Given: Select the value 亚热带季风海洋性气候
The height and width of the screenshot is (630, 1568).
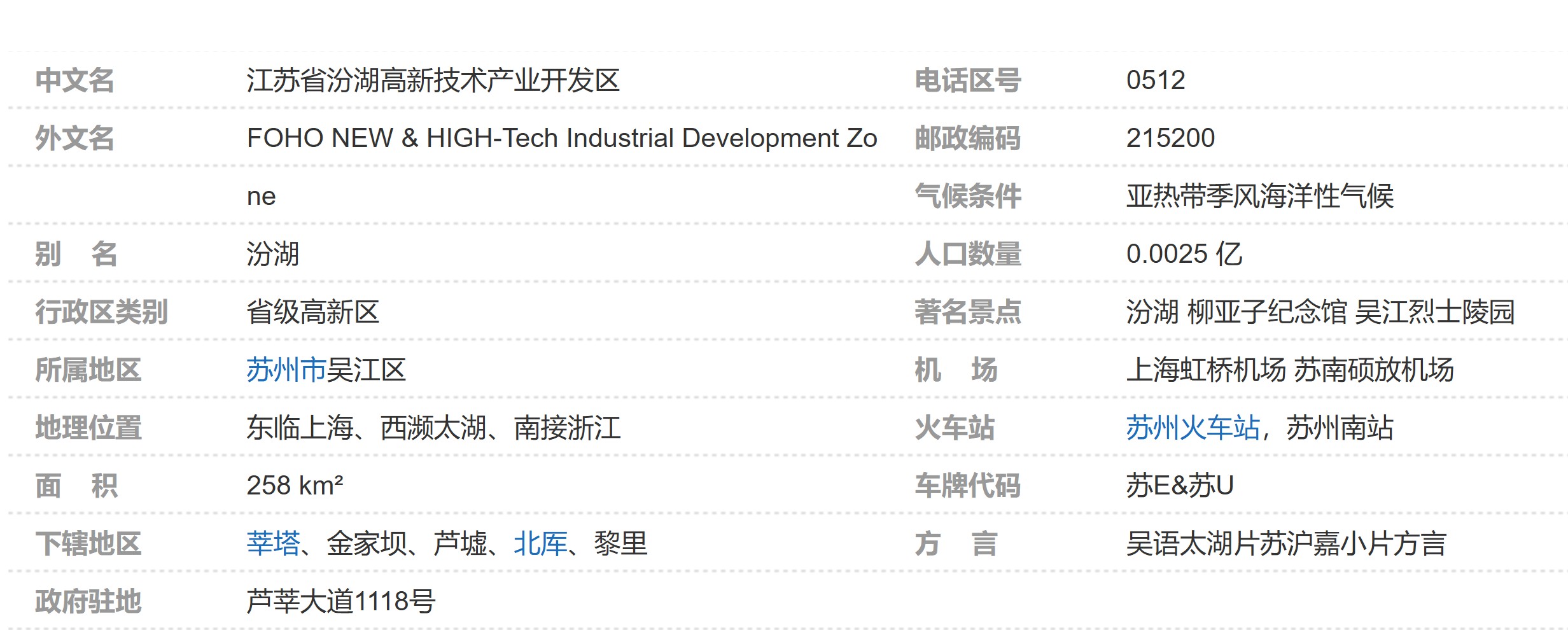Looking at the screenshot, I should pos(1260,196).
